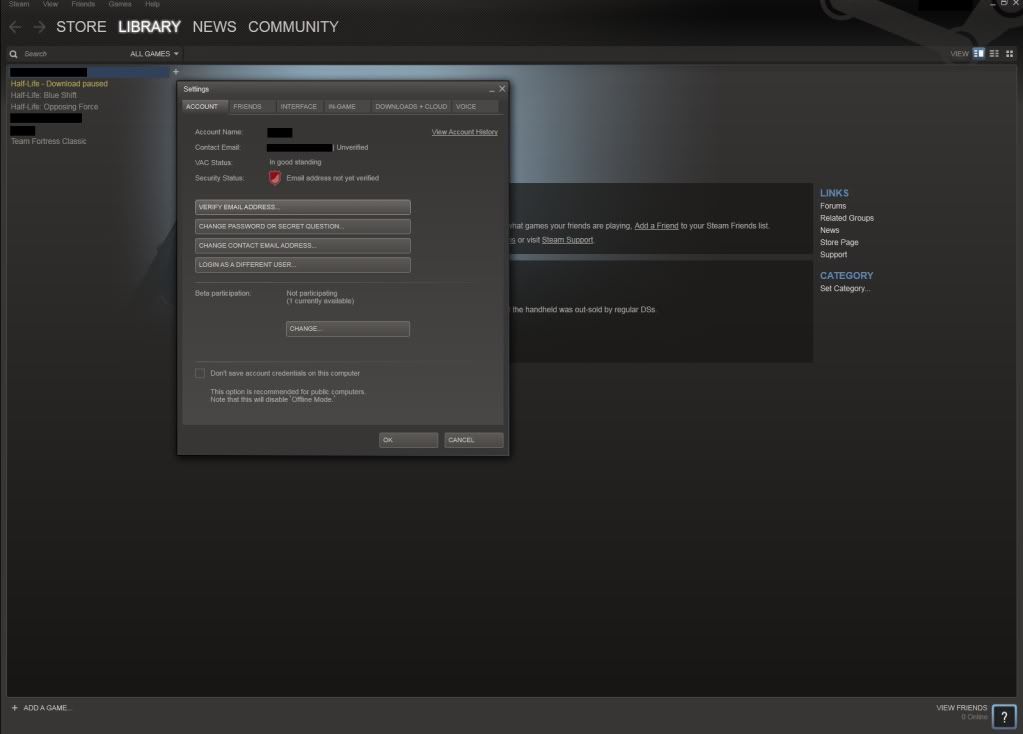Click Set Category link
Screen dimensions: 1023x734
pyautogui.click(x=845, y=288)
